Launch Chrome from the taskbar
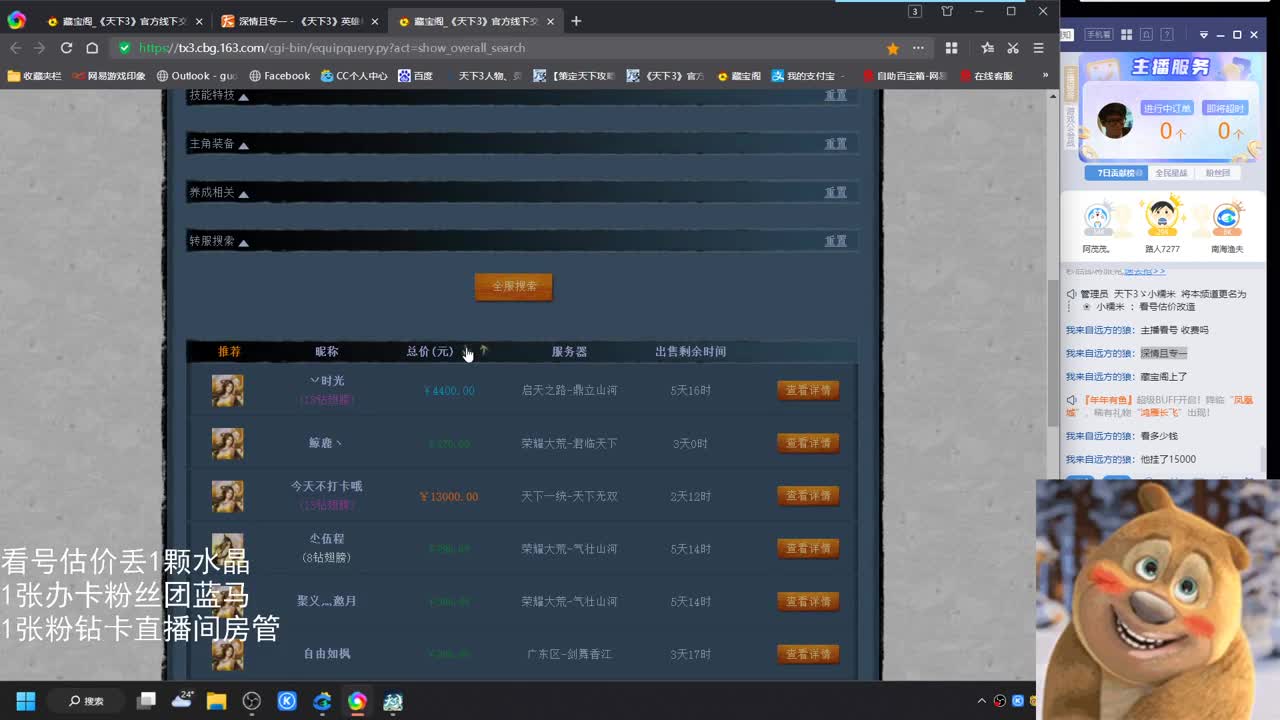1280x720 pixels. [x=357, y=701]
